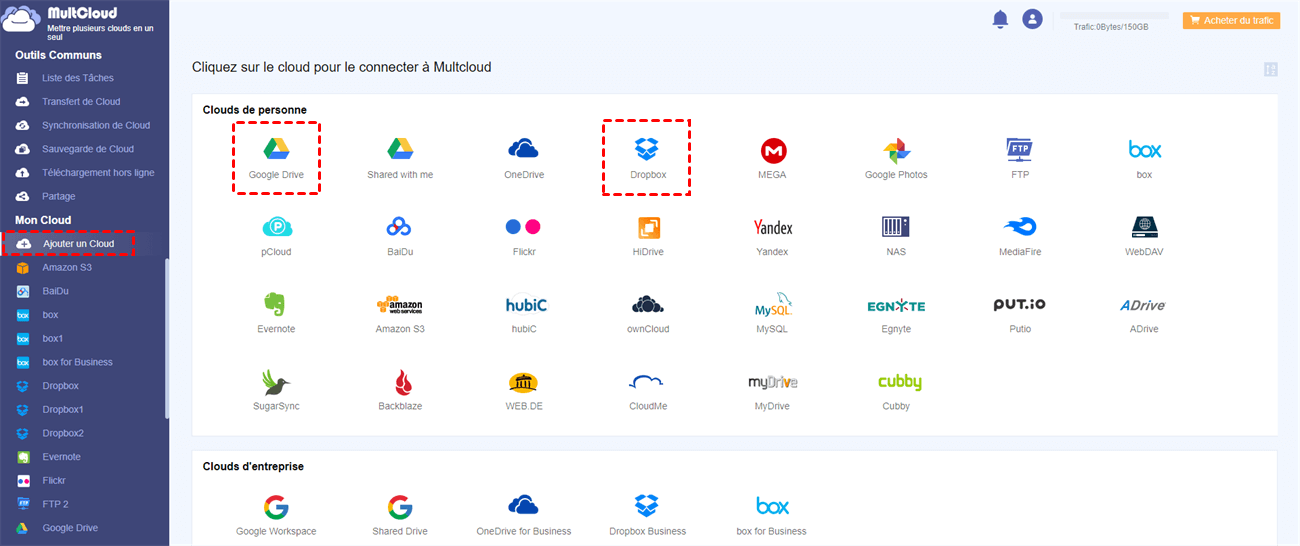
Task: Toggle the grid view layout icon
Action: tap(1271, 69)
